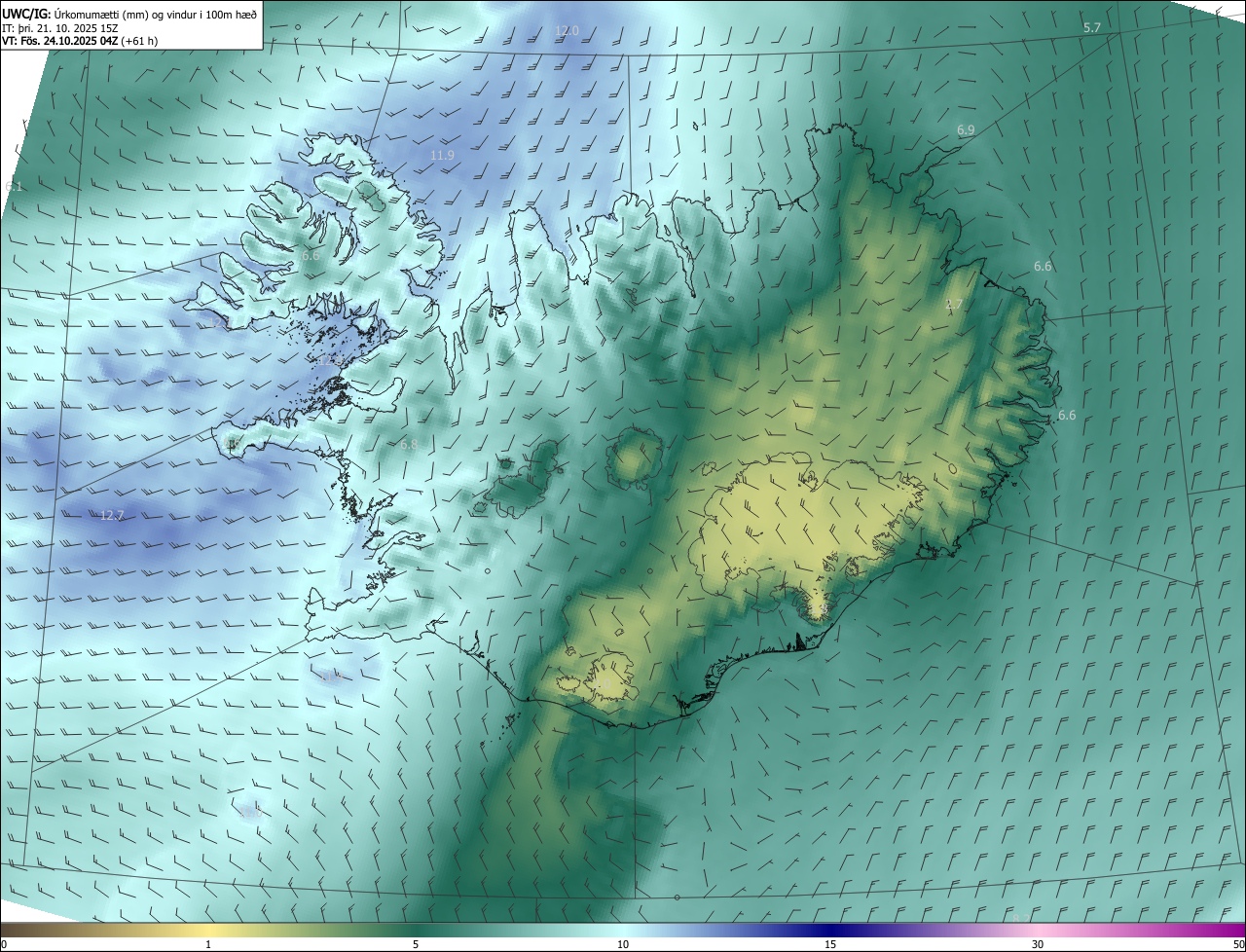1246x952 pixels.
Task: Click the colour scale tick label '30'
Action: click(x=1038, y=944)
